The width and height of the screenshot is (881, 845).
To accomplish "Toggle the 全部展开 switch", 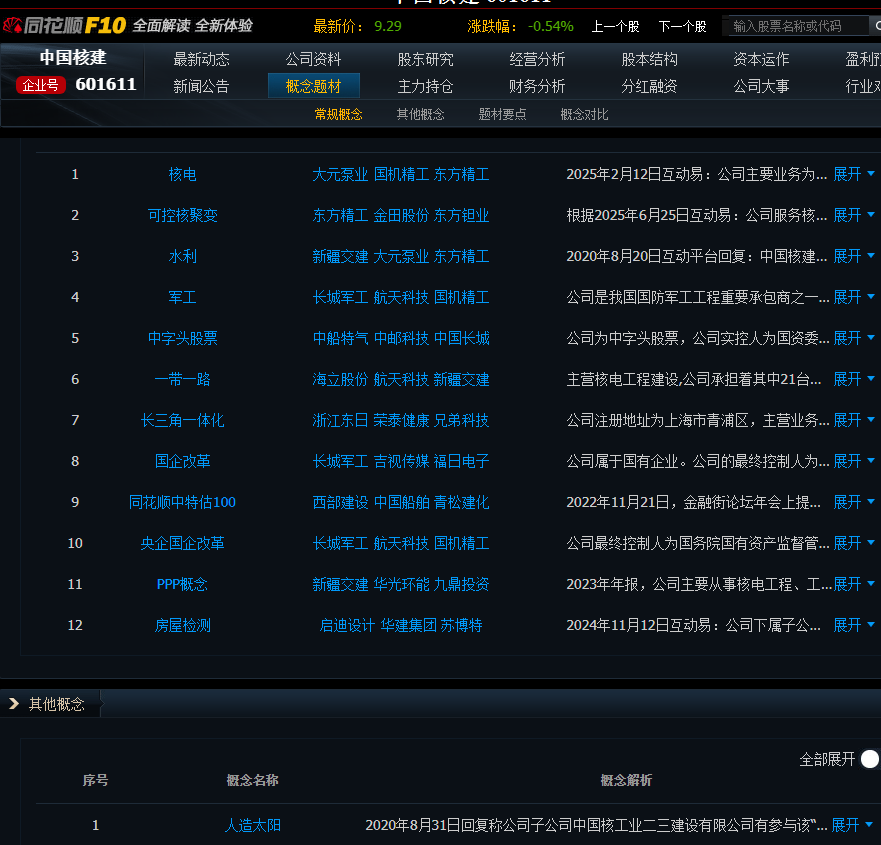I will tap(870, 759).
